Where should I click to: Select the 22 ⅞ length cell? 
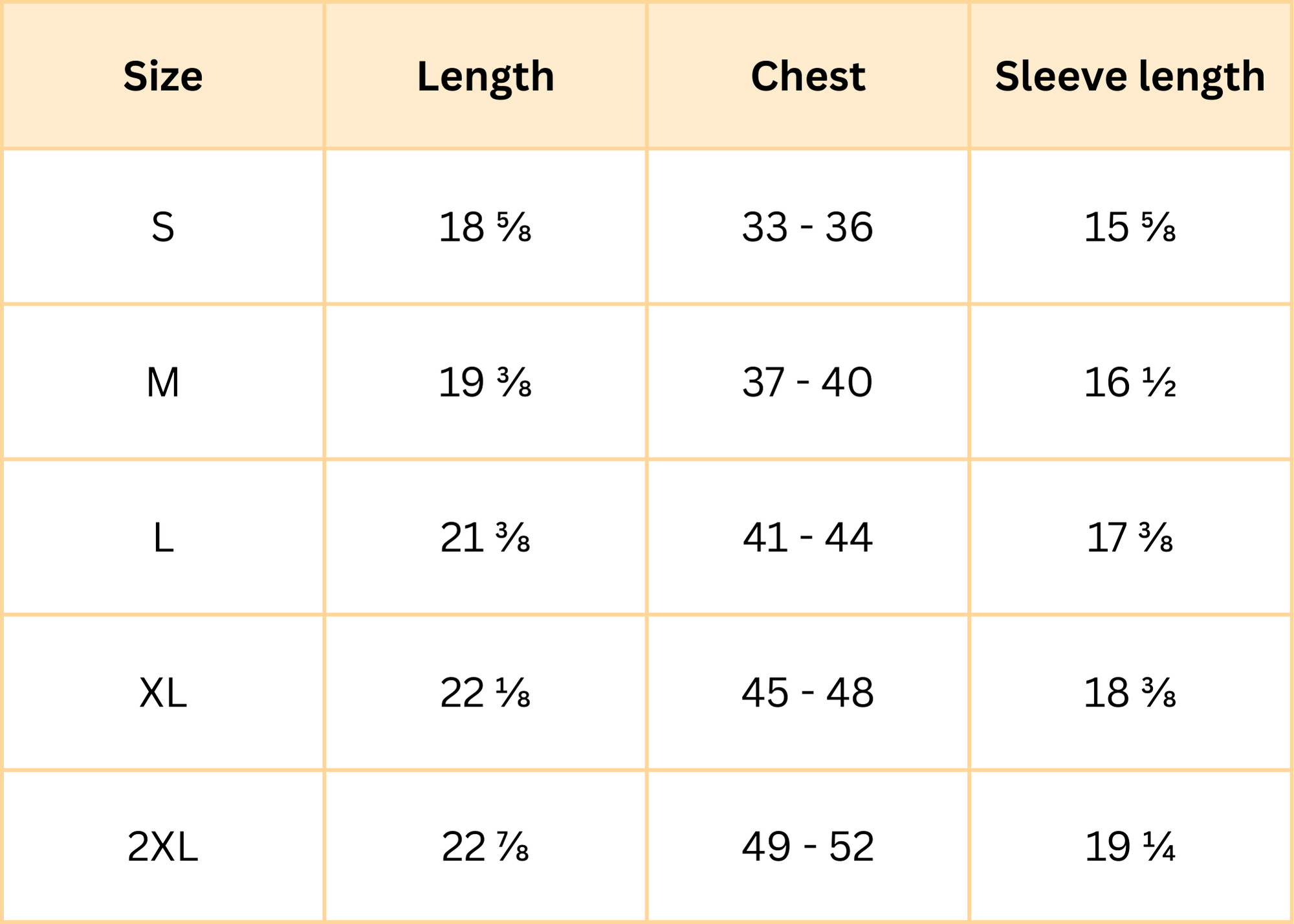[x=485, y=846]
